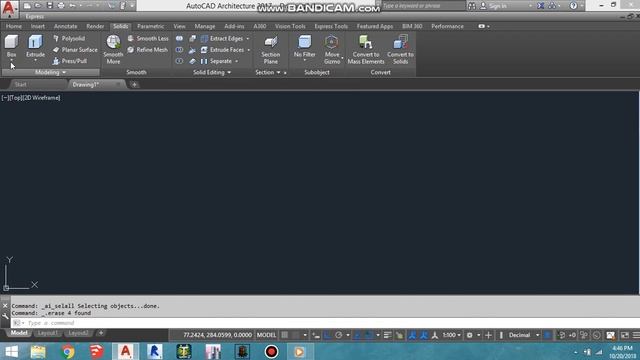Apply Smooth More to mesh
This screenshot has height=360, width=640.
pos(113,49)
